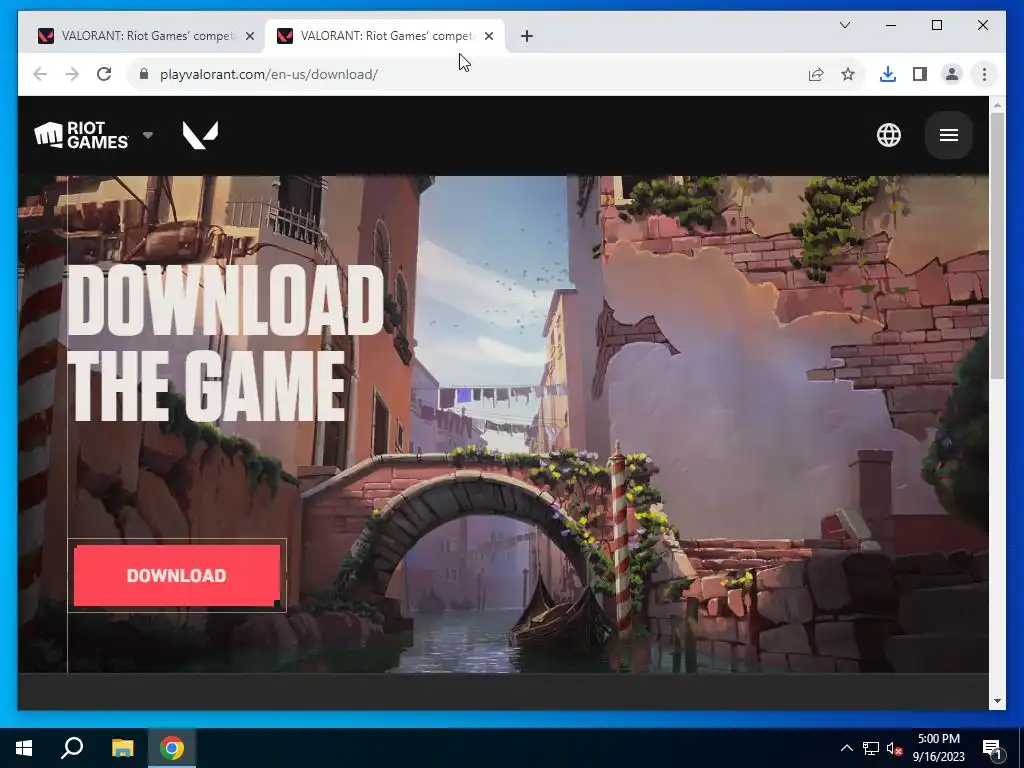Open network status tray icon
The width and height of the screenshot is (1024, 768).
871,748
